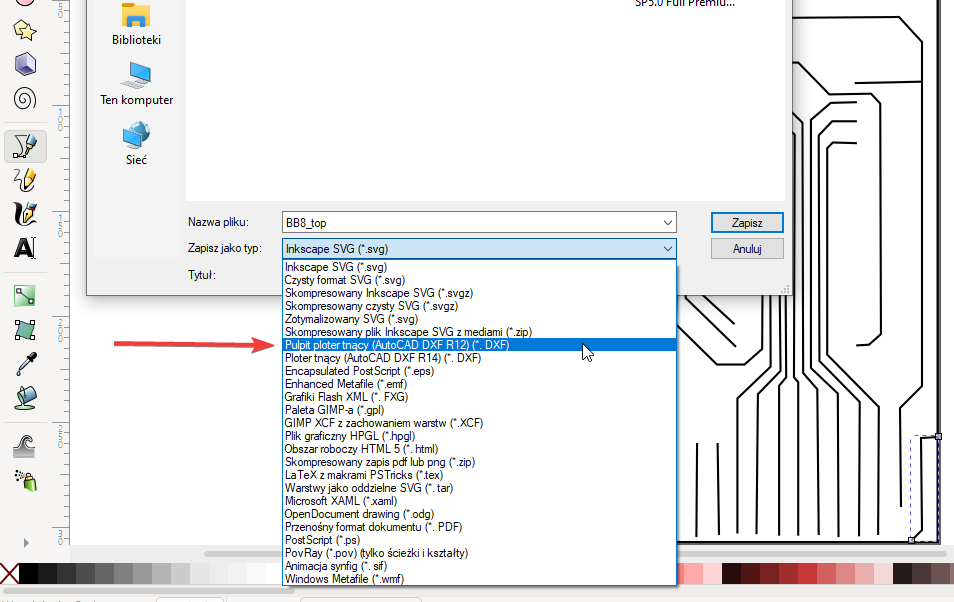The image size is (954, 602).
Task: Select OpenDocument drawing (*.odg)
Action: (x=479, y=514)
